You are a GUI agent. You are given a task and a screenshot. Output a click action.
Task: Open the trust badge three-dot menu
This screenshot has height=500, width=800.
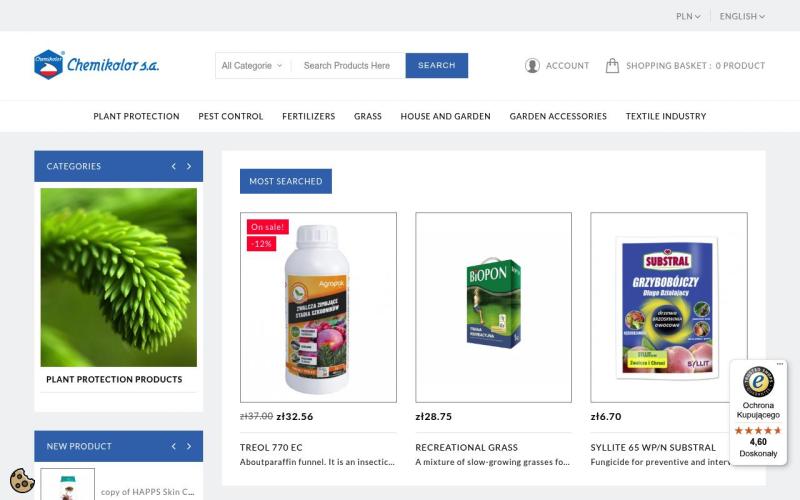click(x=780, y=364)
